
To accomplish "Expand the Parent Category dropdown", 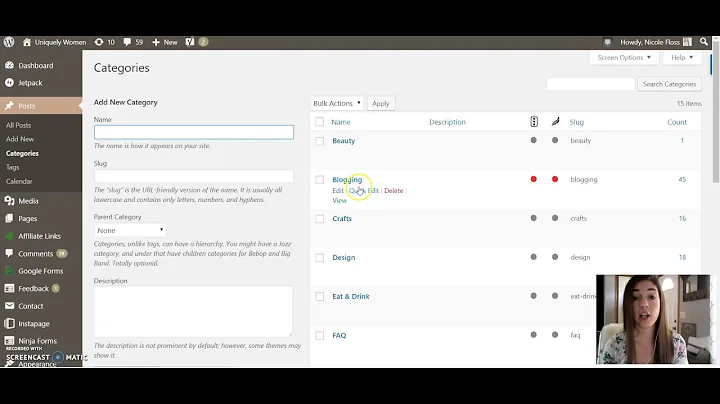I will 130,230.
